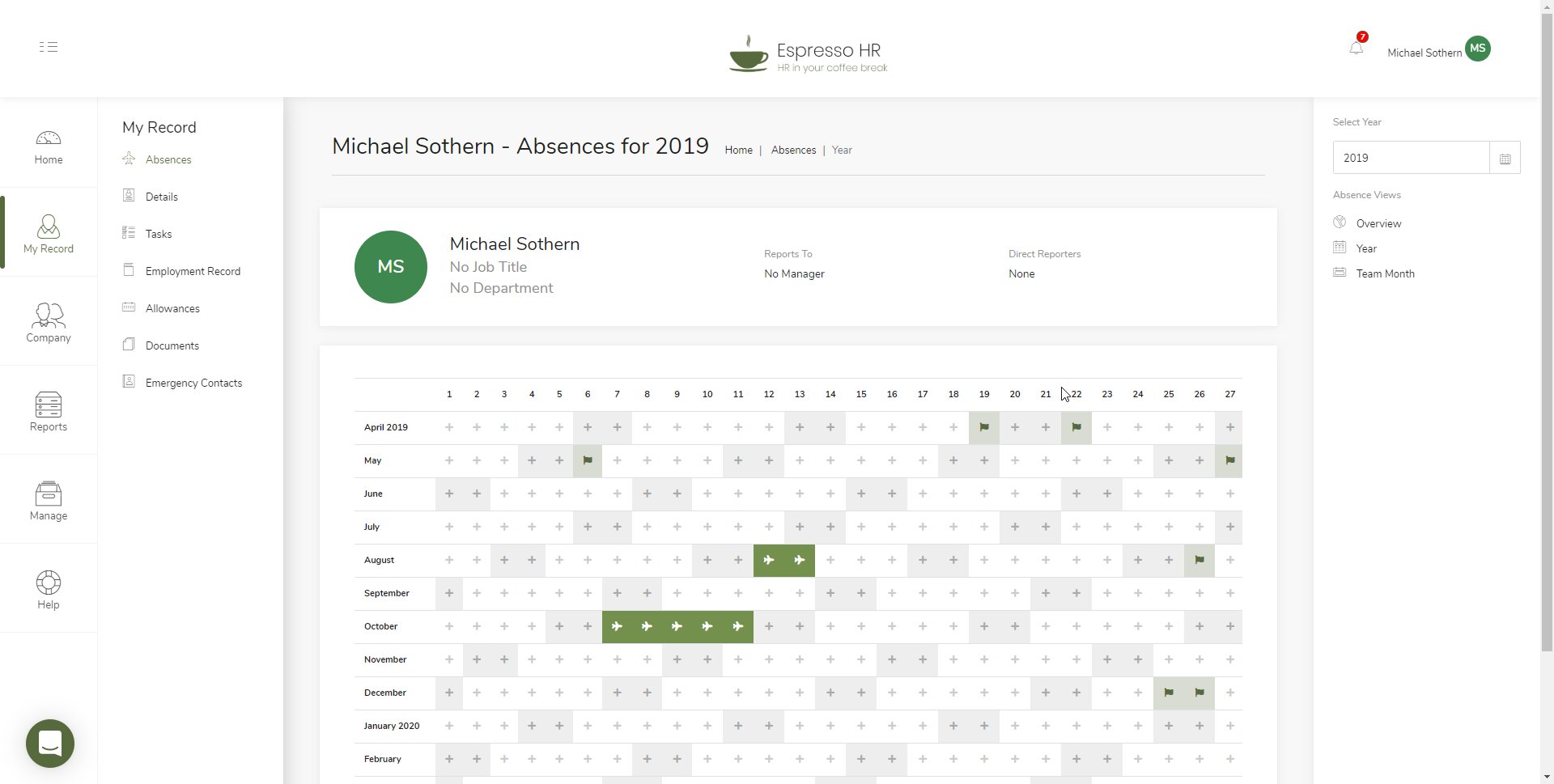Select the Overview absence view
The width and height of the screenshot is (1554, 784).
pyautogui.click(x=1378, y=224)
